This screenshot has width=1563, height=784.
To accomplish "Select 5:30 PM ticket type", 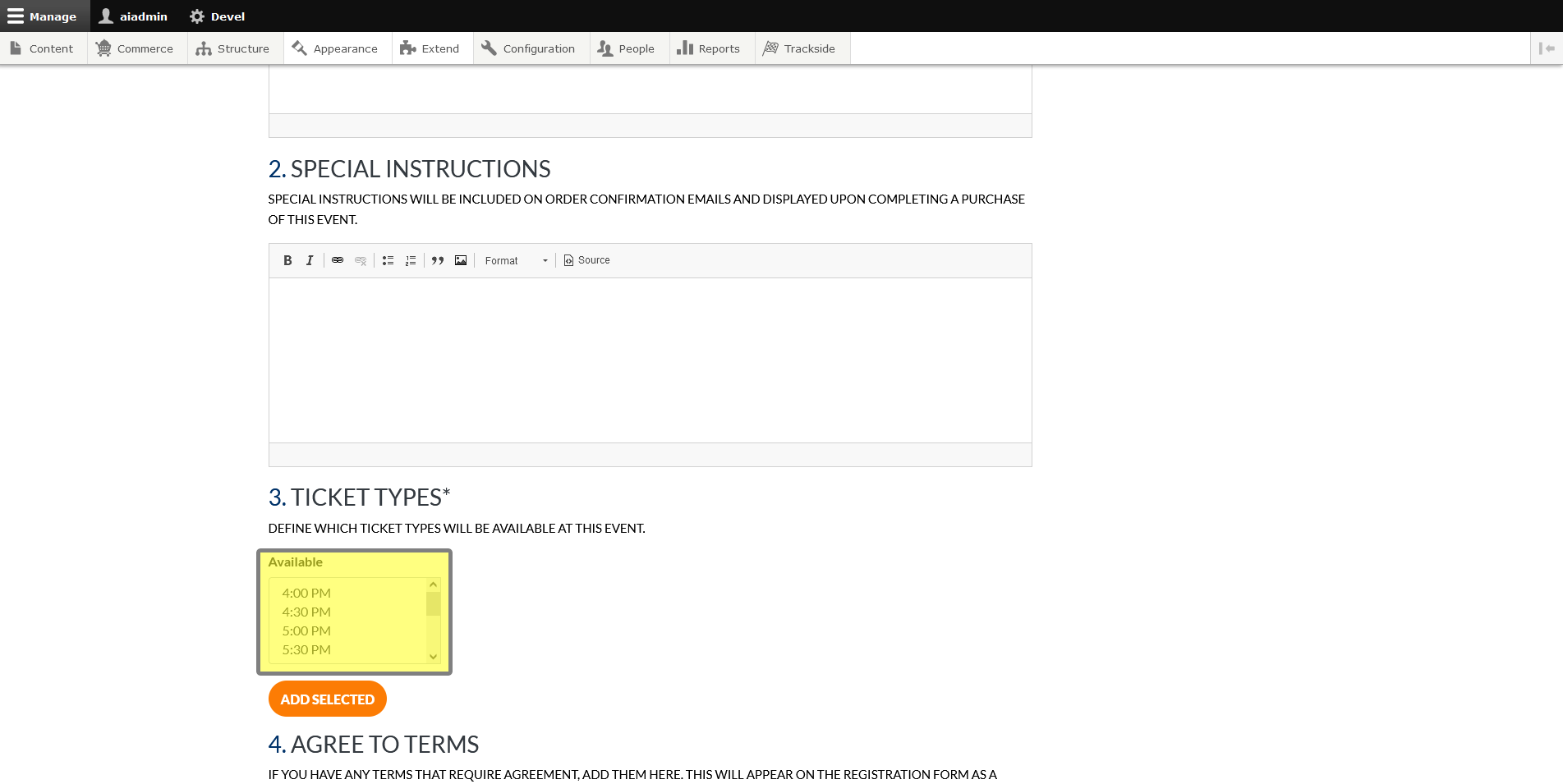I will [x=306, y=649].
